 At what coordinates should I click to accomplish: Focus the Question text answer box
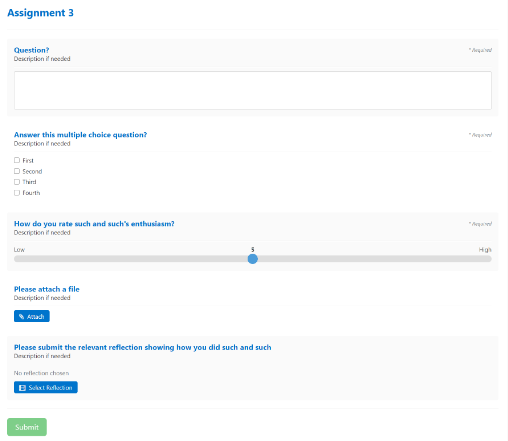[253, 90]
